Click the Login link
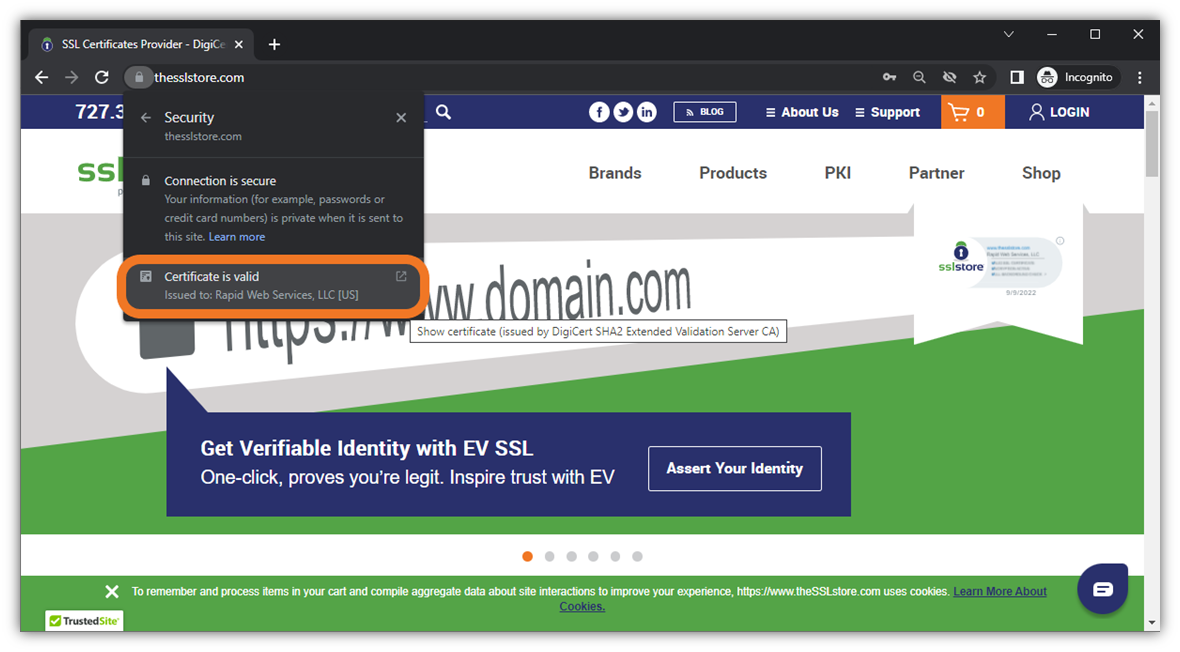The image size is (1180, 652). click(1060, 112)
